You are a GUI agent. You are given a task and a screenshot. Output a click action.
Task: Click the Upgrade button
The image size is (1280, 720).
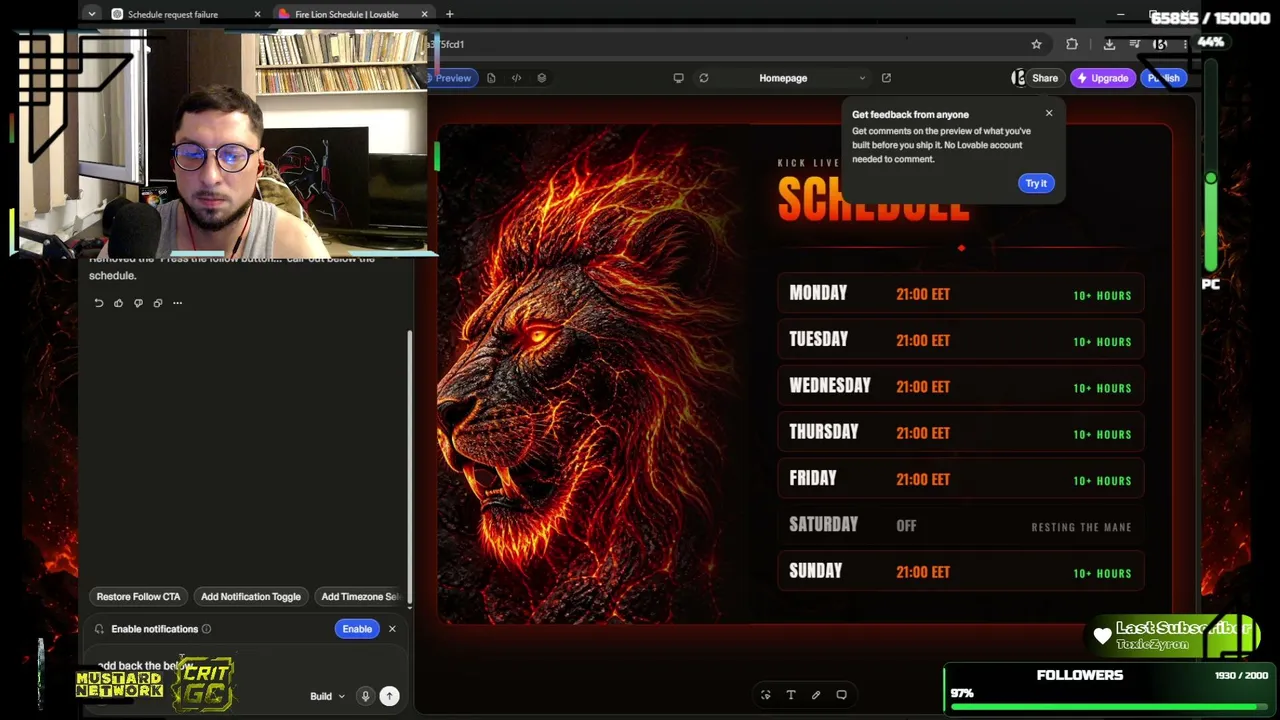[1102, 78]
